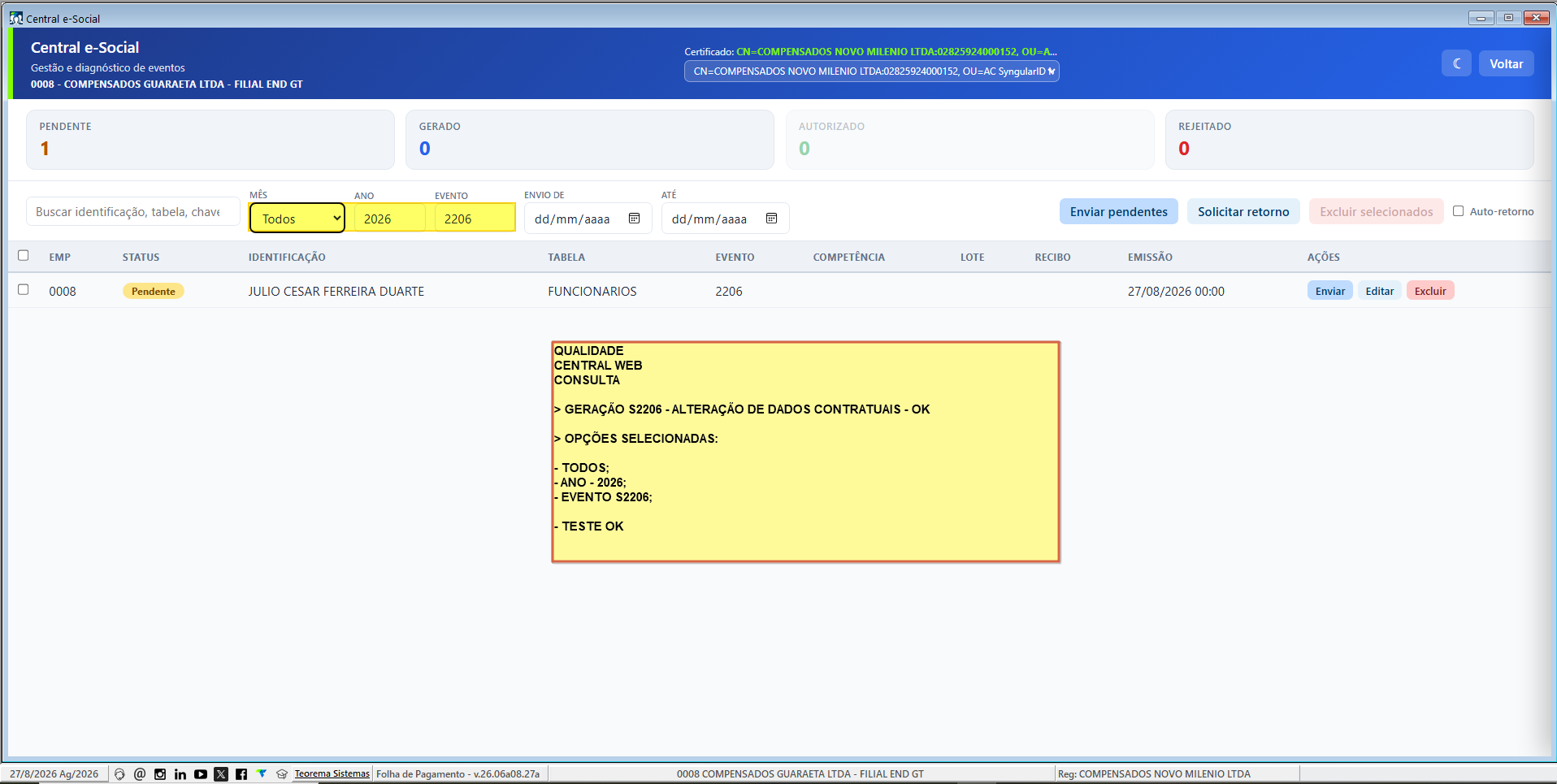Screen dimensions: 1557x784
Task: Toggle dark mode moon icon
Action: coord(1456,63)
